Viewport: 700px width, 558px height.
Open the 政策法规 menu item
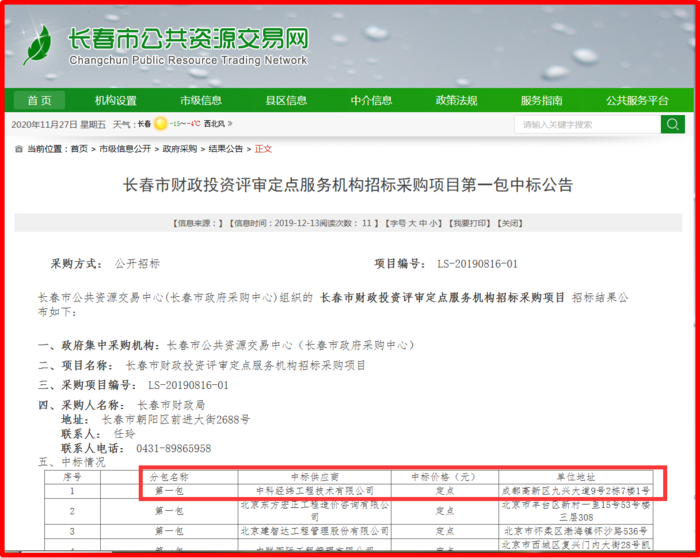coord(456,100)
